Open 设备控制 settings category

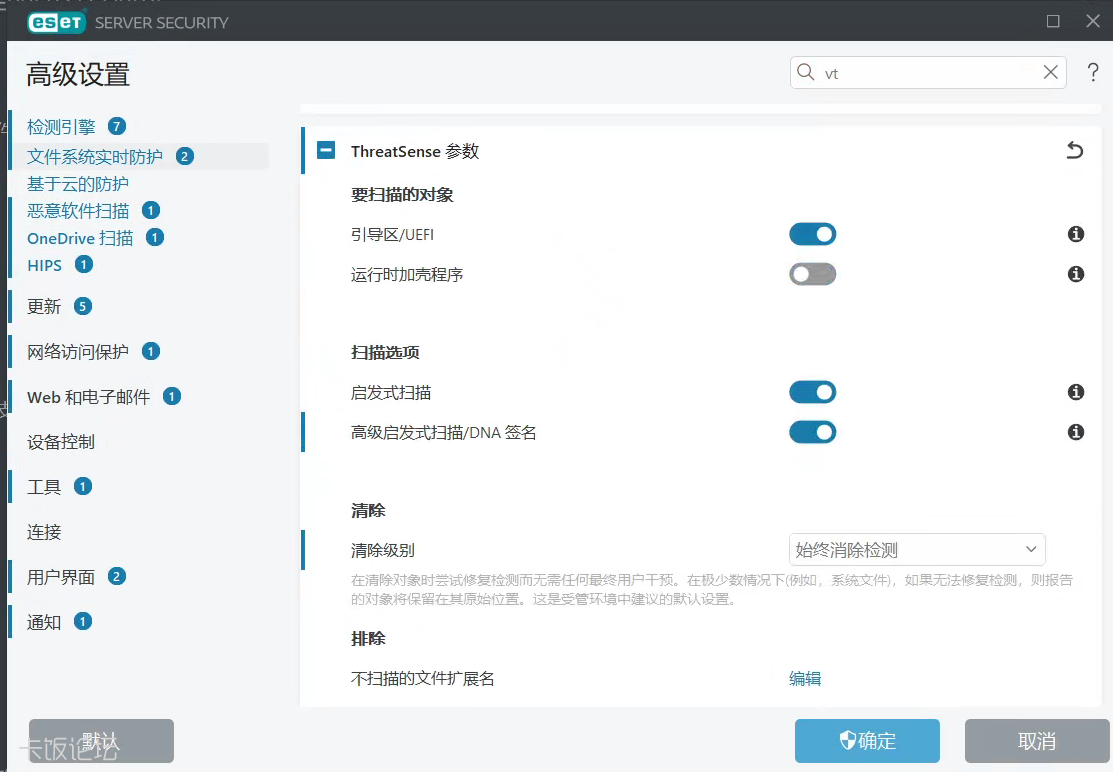pos(61,442)
